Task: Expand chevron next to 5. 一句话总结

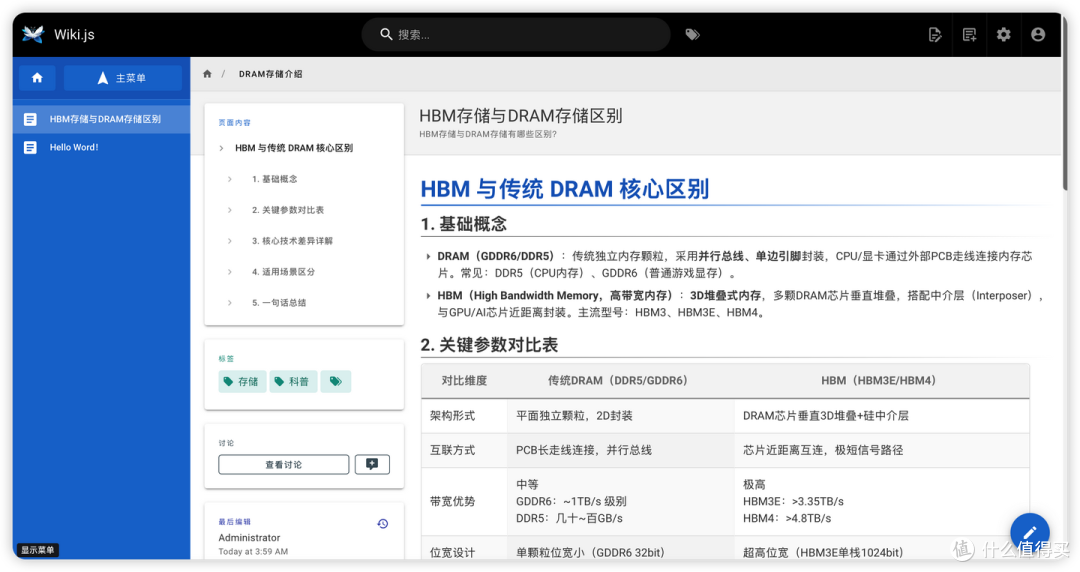Action: (229, 303)
